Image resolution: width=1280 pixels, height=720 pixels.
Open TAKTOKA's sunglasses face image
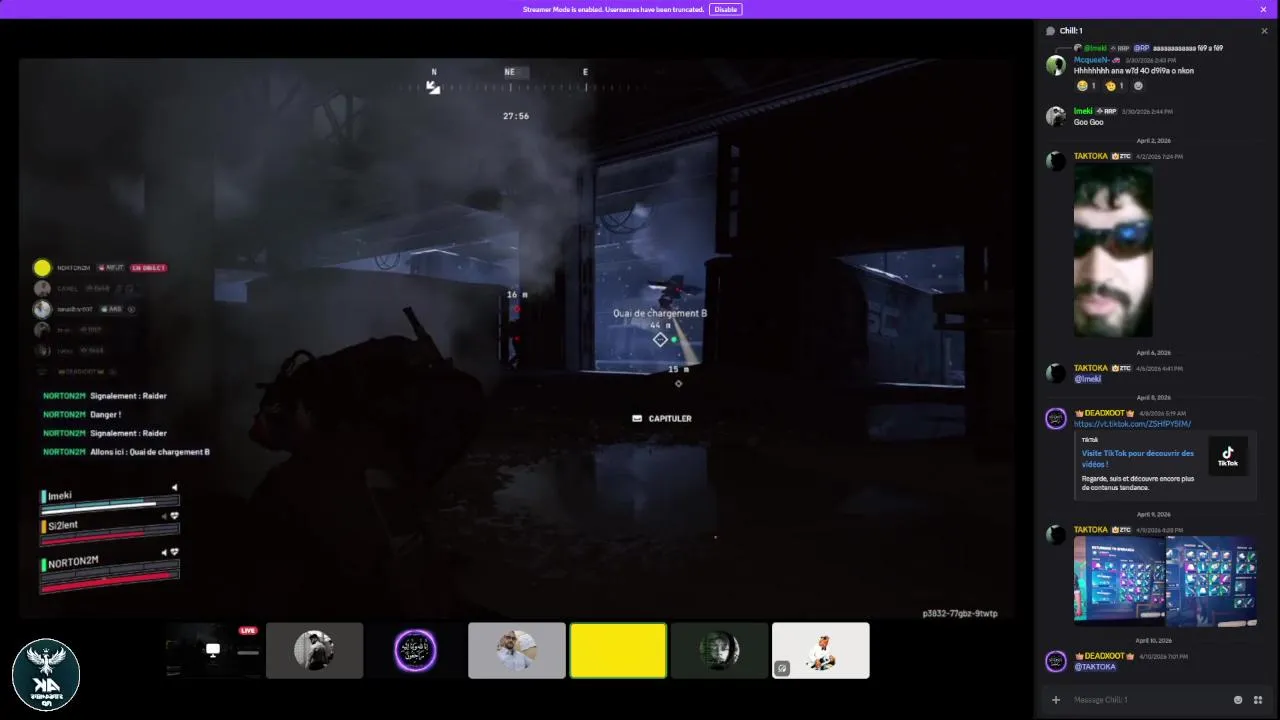point(1113,251)
